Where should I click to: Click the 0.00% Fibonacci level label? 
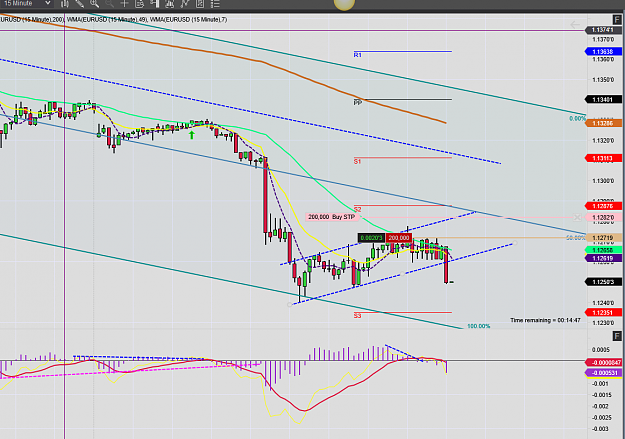(577, 118)
